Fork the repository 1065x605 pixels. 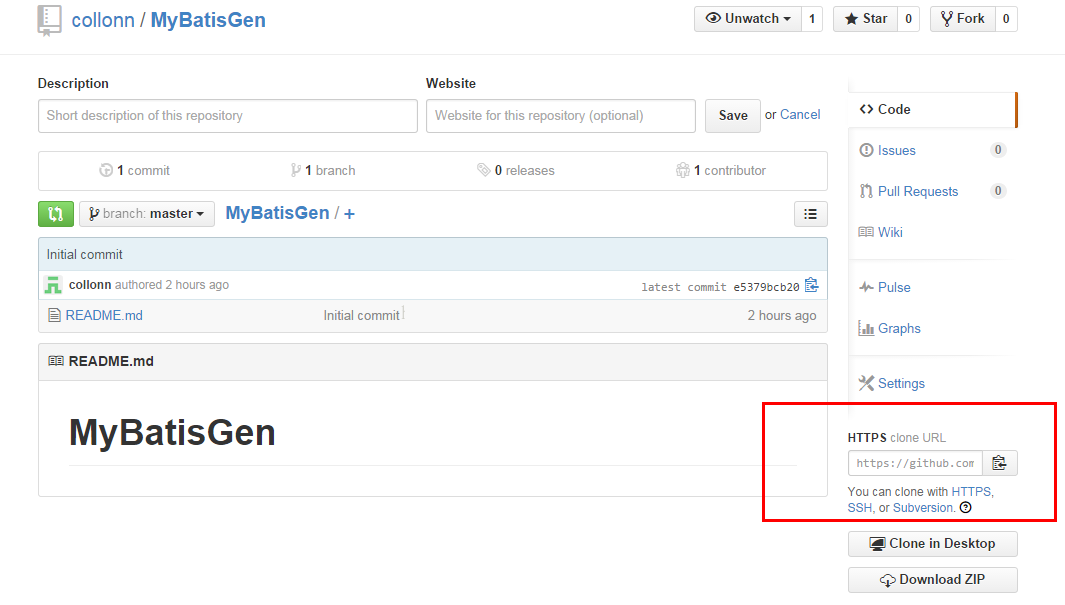pyautogui.click(x=962, y=19)
